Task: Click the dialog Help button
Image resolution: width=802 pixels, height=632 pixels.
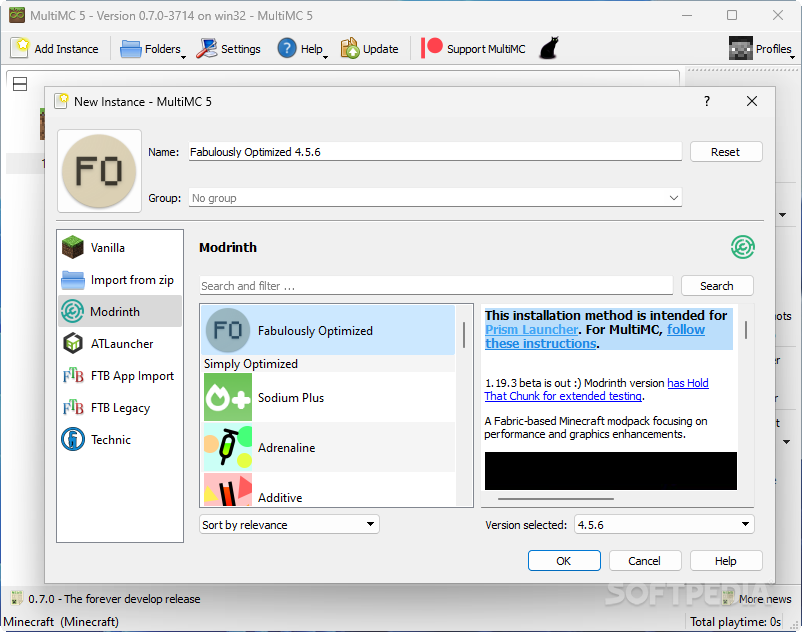Action: pos(726,561)
